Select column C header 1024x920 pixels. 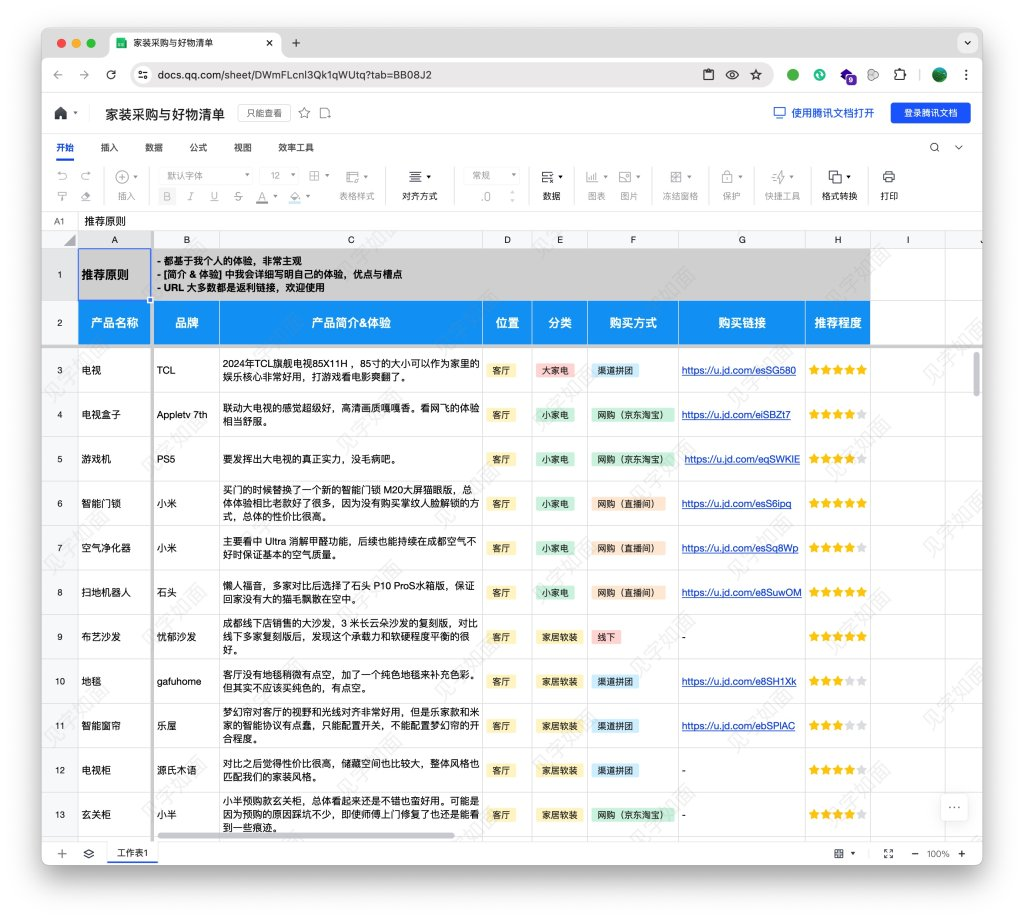(351, 240)
